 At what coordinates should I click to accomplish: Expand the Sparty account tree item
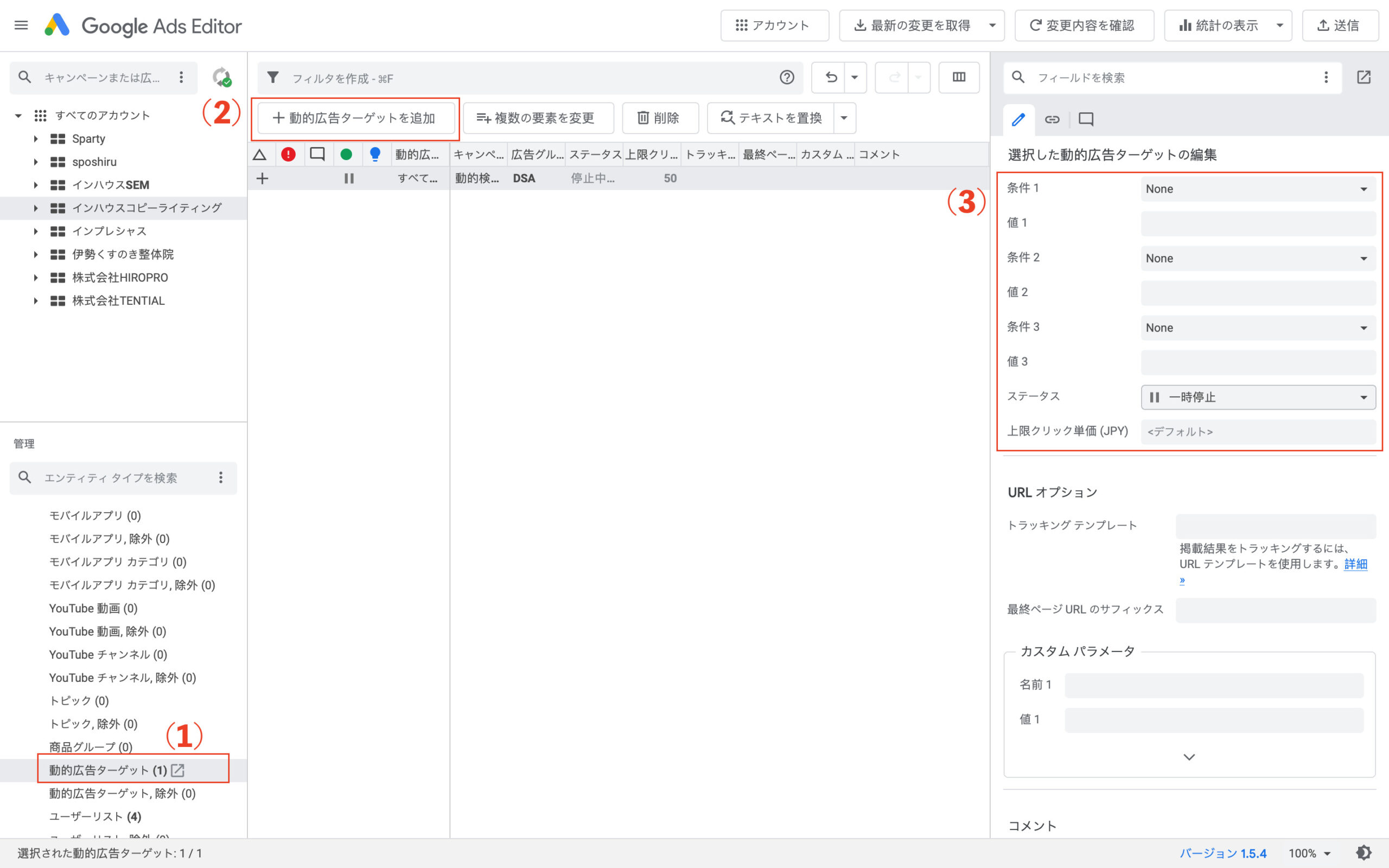click(x=36, y=138)
